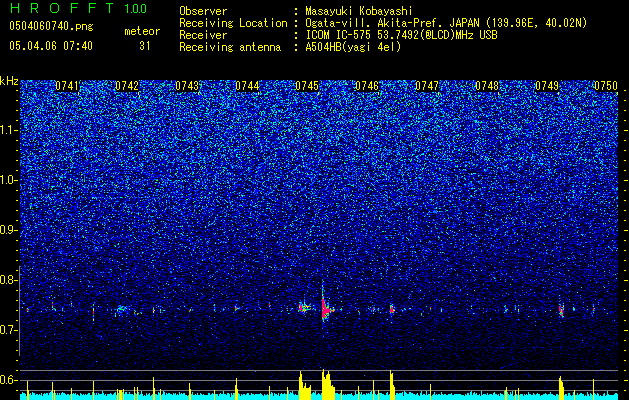Click the 0.9 kHz axis label
629x400 pixels.
point(8,230)
